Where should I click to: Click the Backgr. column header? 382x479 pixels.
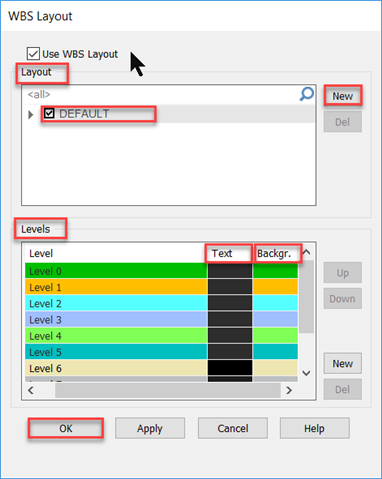[278, 253]
